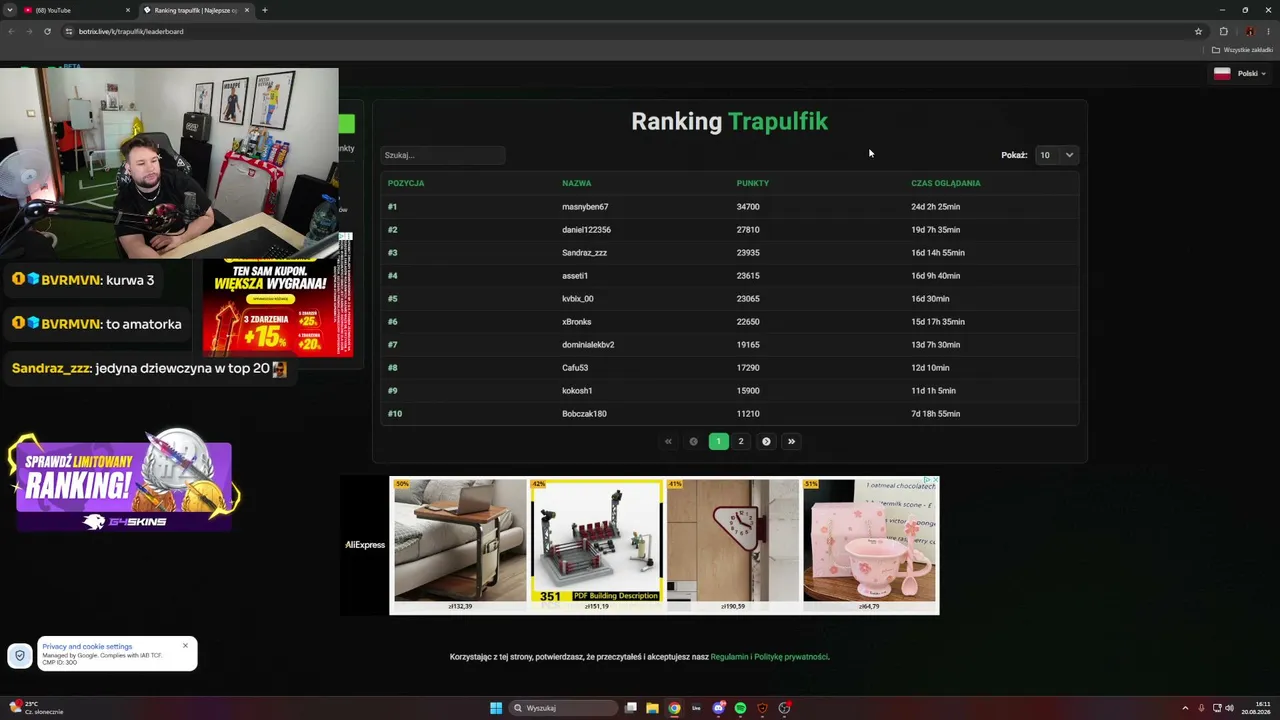Image resolution: width=1280 pixels, height=720 pixels.
Task: Click the botrix.live address bar URL
Action: (x=131, y=31)
